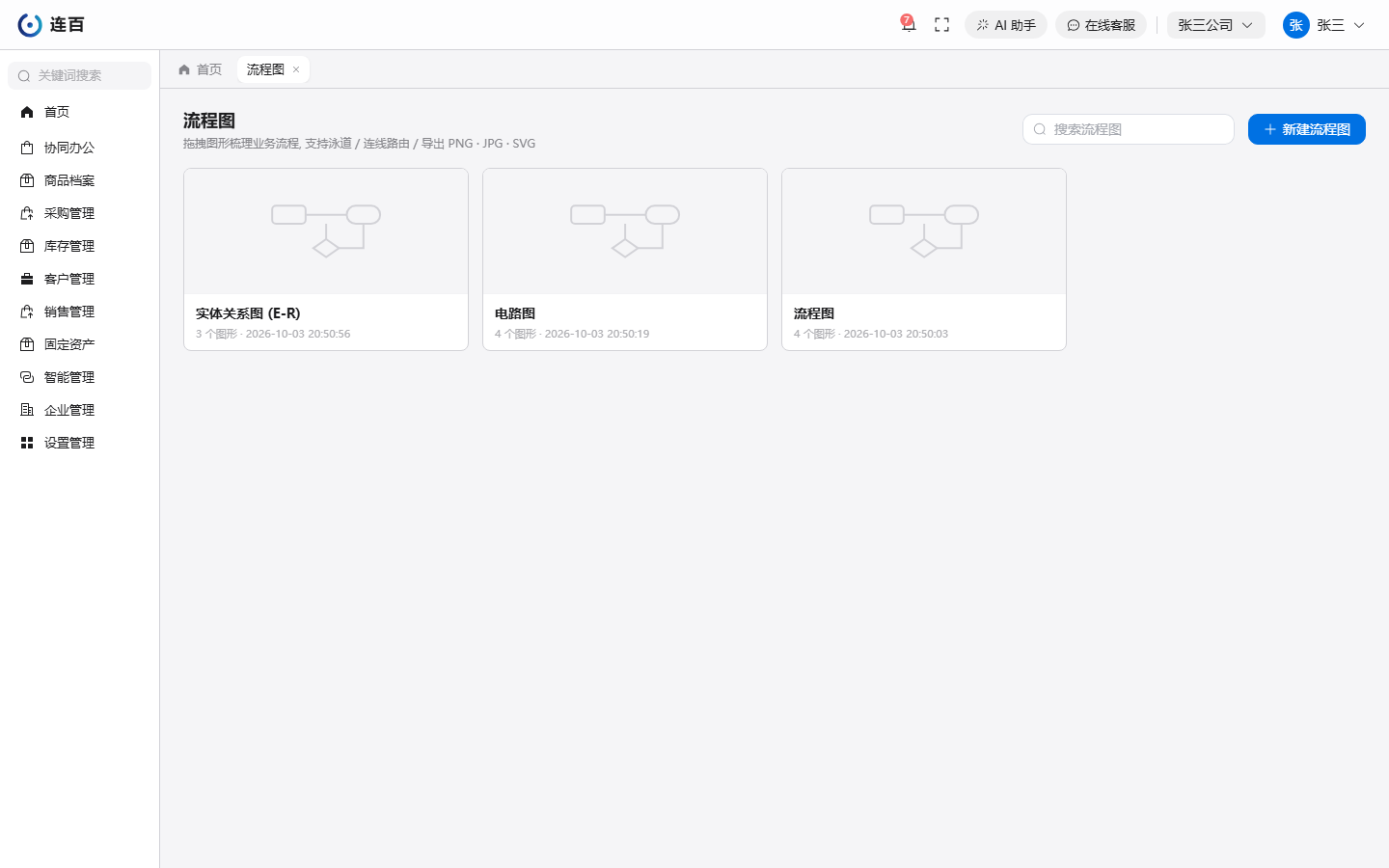Open the notification bell

pyautogui.click(x=908, y=25)
